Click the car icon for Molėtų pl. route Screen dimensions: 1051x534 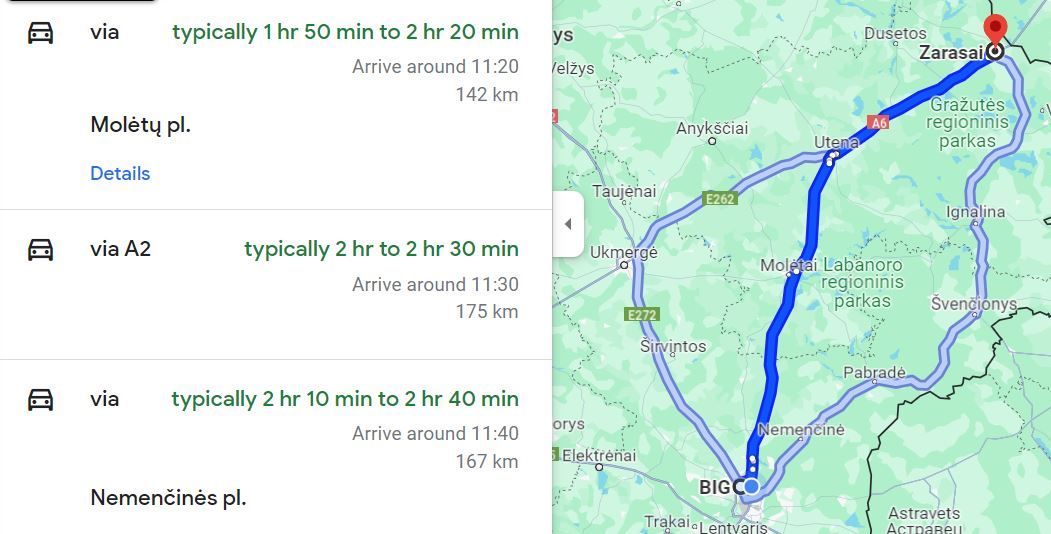[x=40, y=33]
